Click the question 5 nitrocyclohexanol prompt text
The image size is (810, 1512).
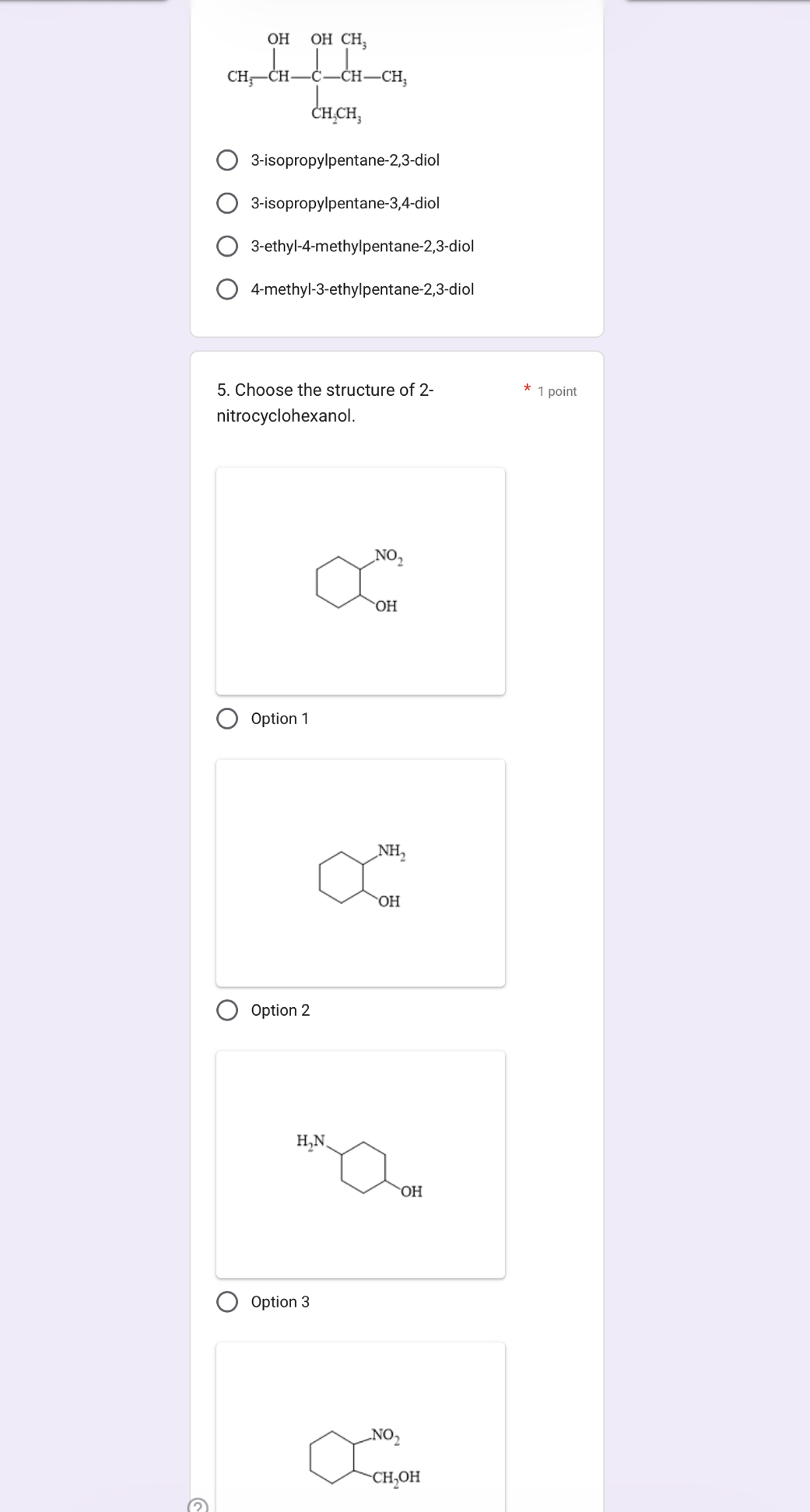[324, 402]
